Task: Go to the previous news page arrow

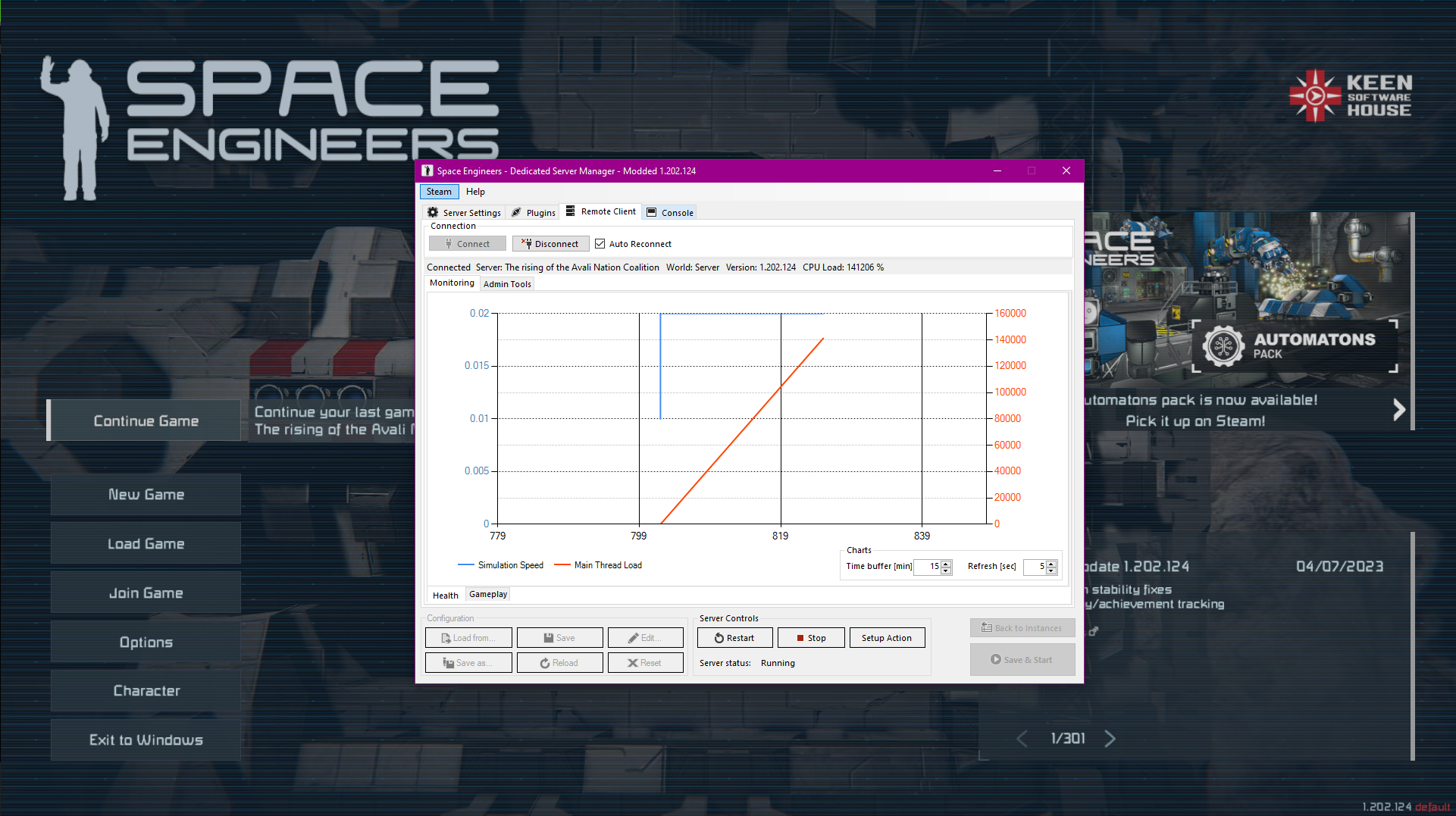Action: pos(1022,739)
